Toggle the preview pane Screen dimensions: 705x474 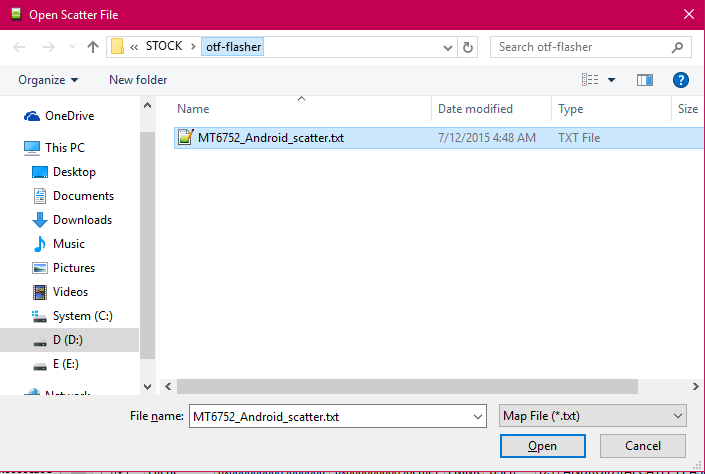tap(645, 80)
